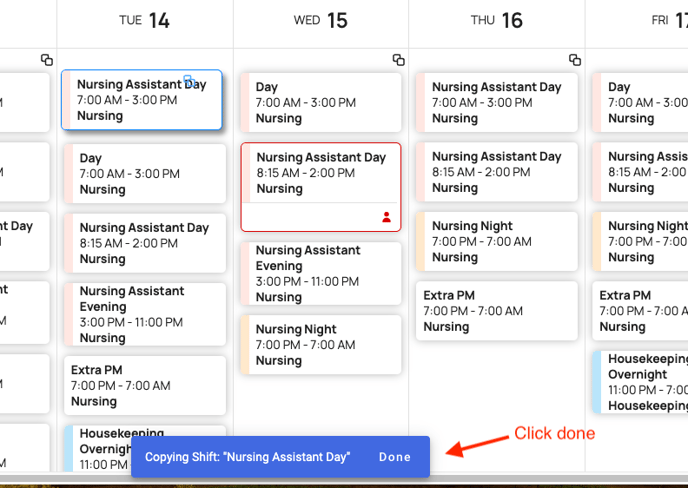This screenshot has width=688, height=488.
Task: Select Wednesday's Nursing Assistant Evening shift
Action: pyautogui.click(x=320, y=273)
